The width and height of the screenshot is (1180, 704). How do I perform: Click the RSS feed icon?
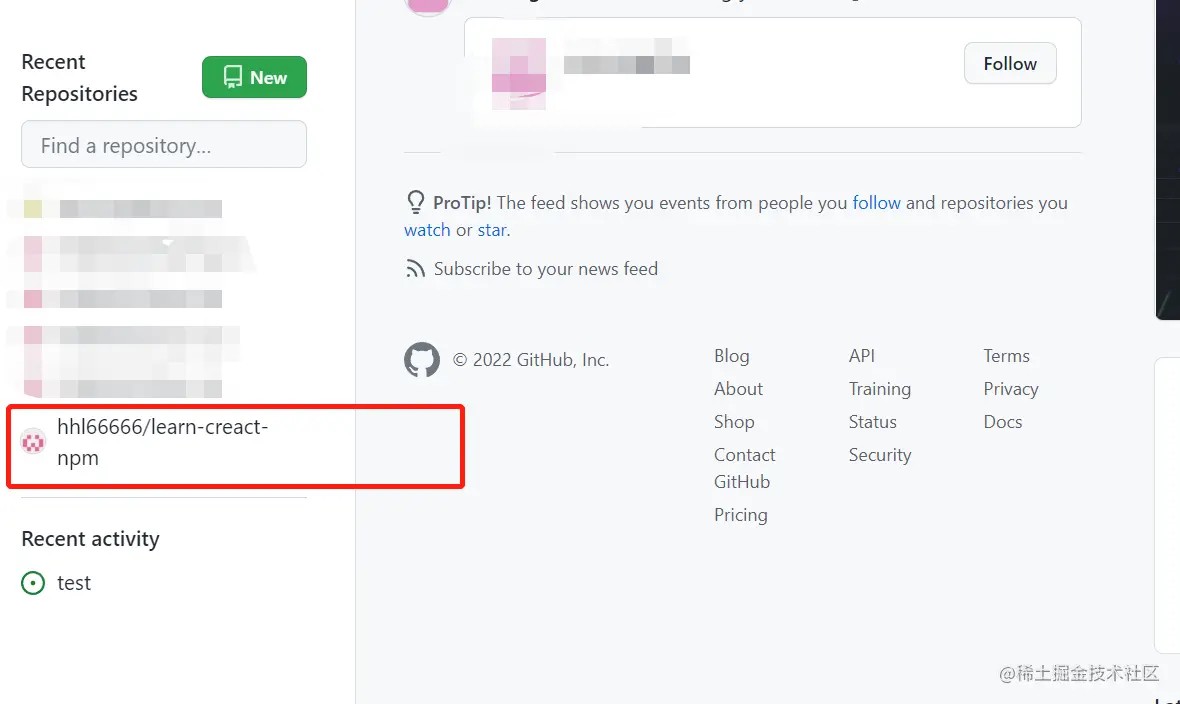click(415, 269)
